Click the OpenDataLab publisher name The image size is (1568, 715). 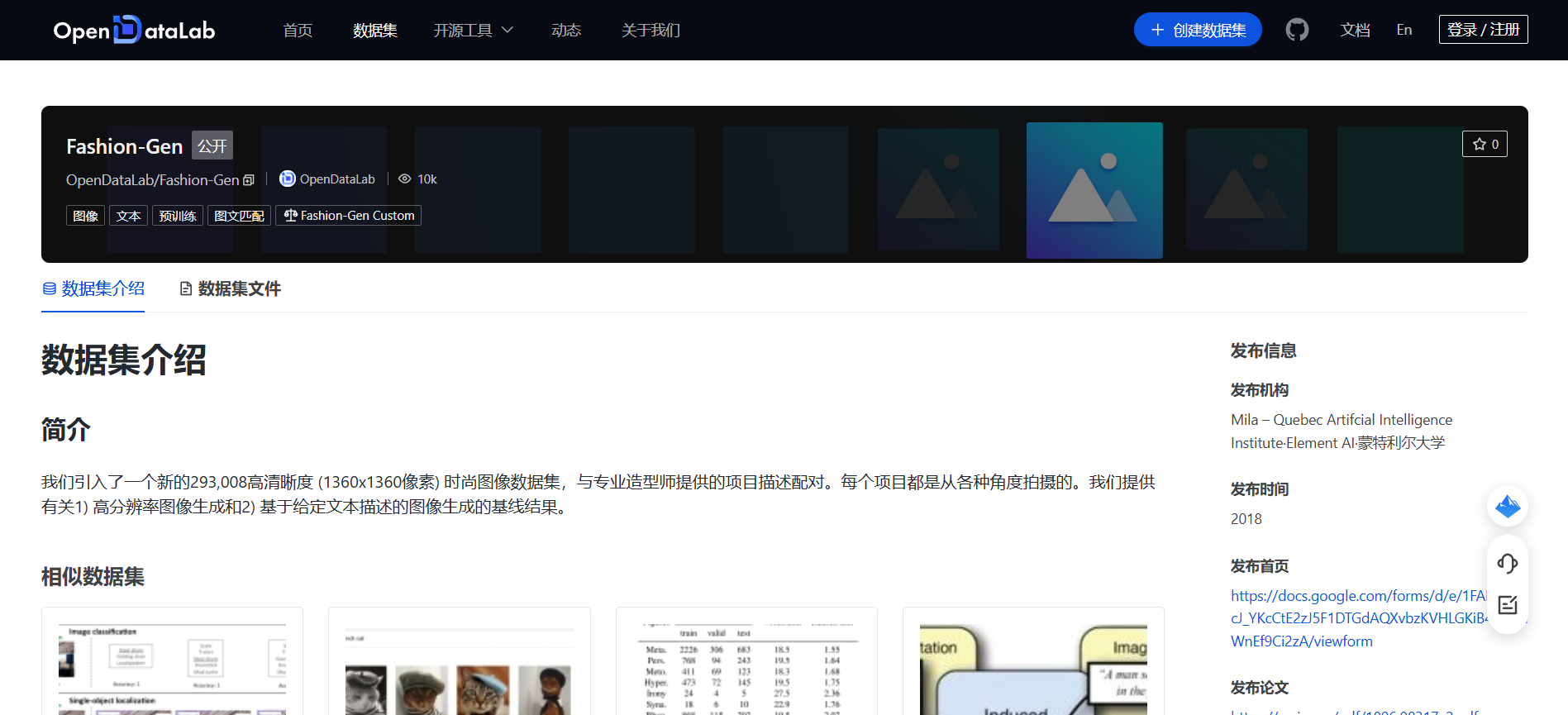point(337,179)
